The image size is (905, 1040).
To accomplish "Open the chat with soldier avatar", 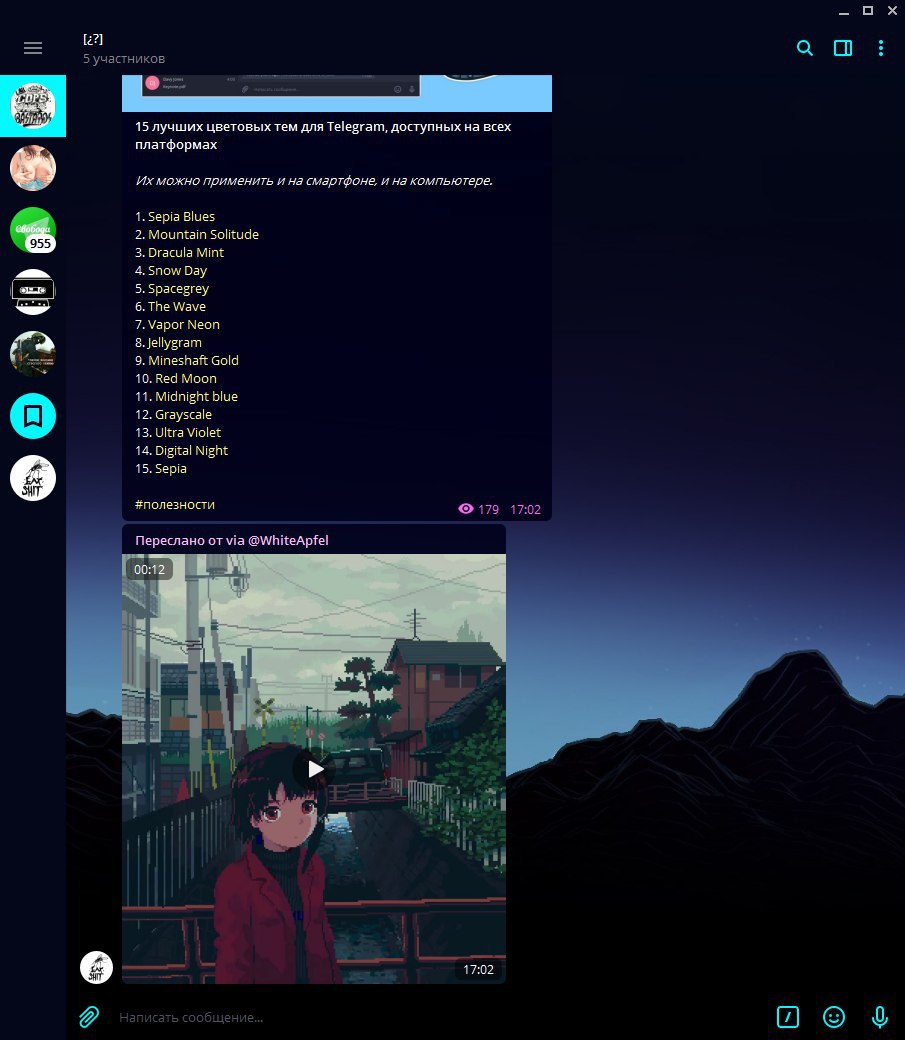I will [33, 354].
